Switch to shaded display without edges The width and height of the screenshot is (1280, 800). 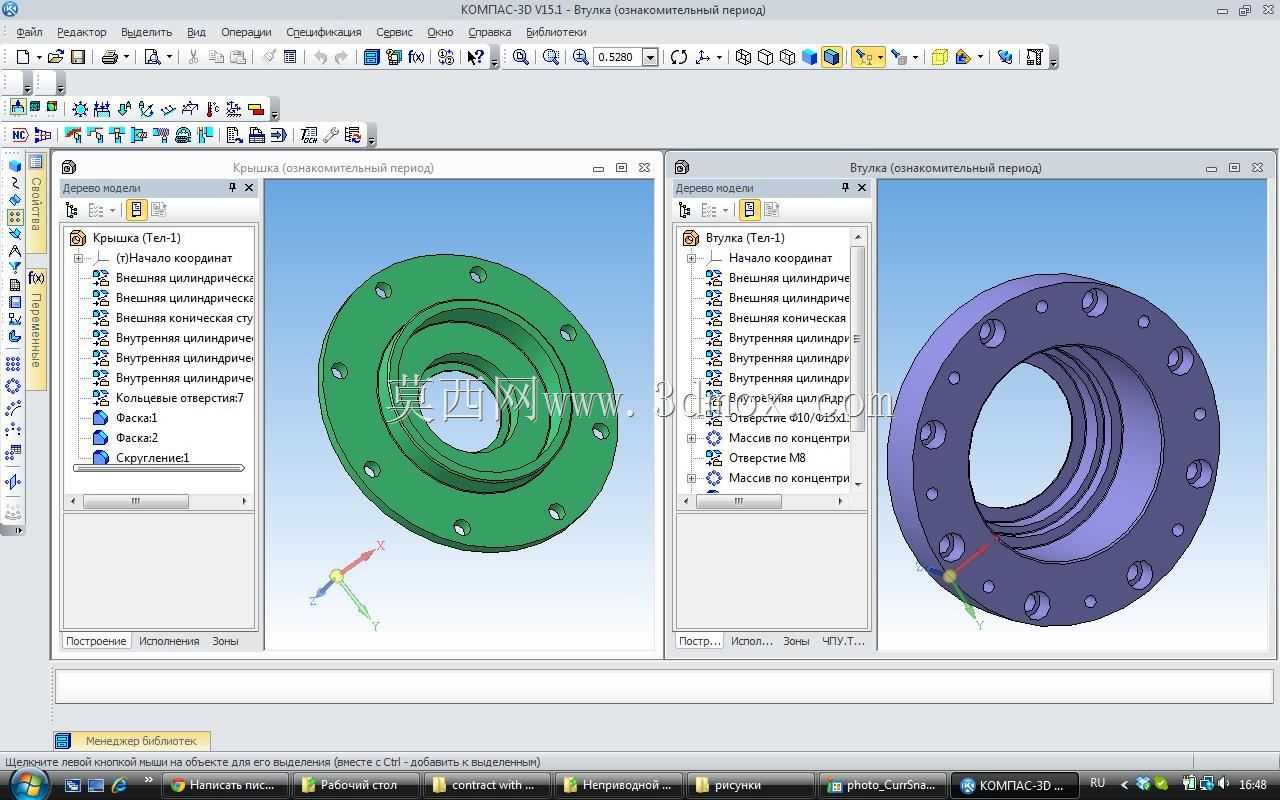(809, 57)
